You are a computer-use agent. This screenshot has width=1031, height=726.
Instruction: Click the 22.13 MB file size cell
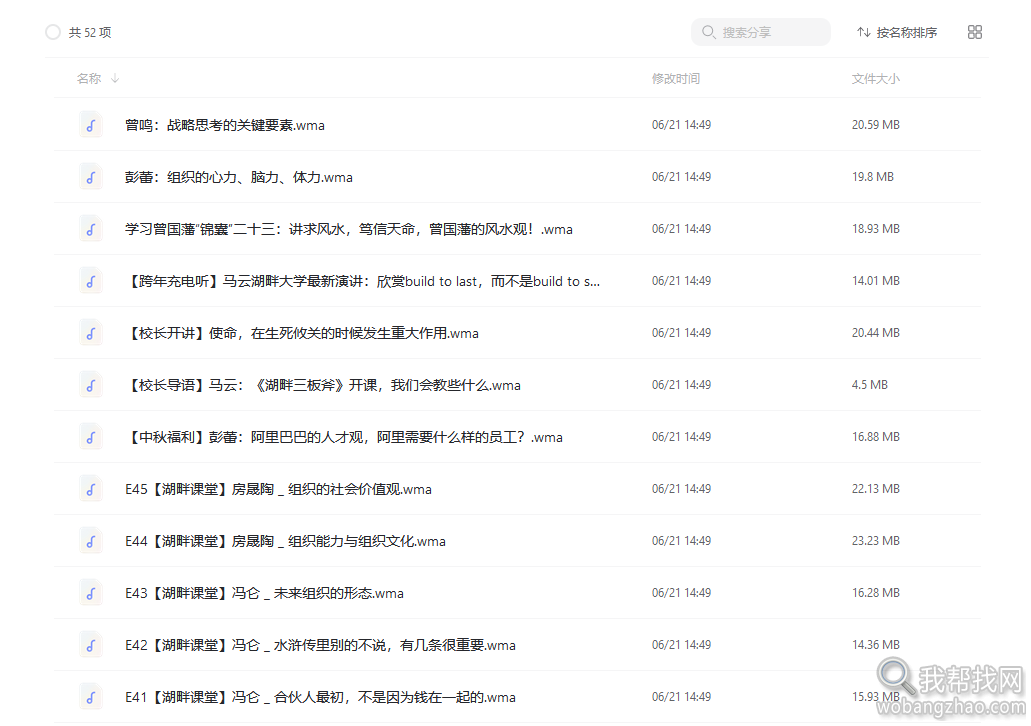875,489
